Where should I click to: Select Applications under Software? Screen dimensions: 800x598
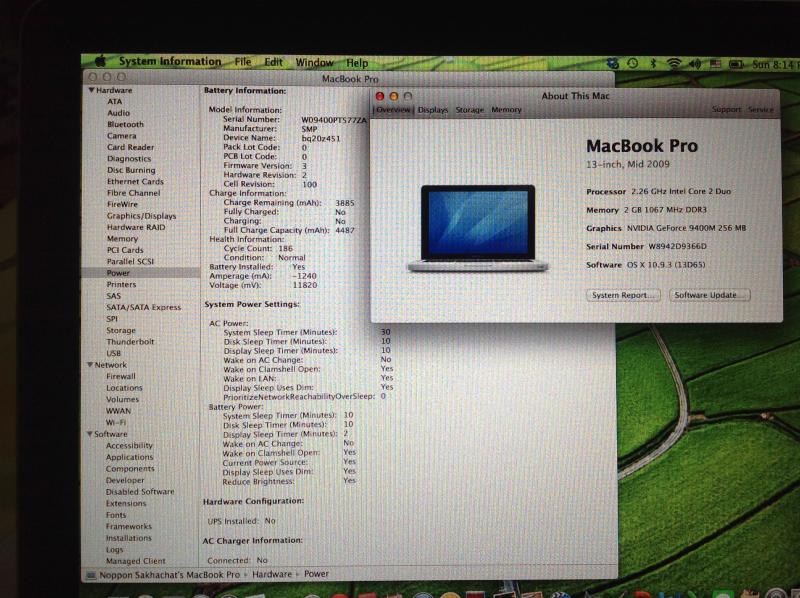(129, 457)
